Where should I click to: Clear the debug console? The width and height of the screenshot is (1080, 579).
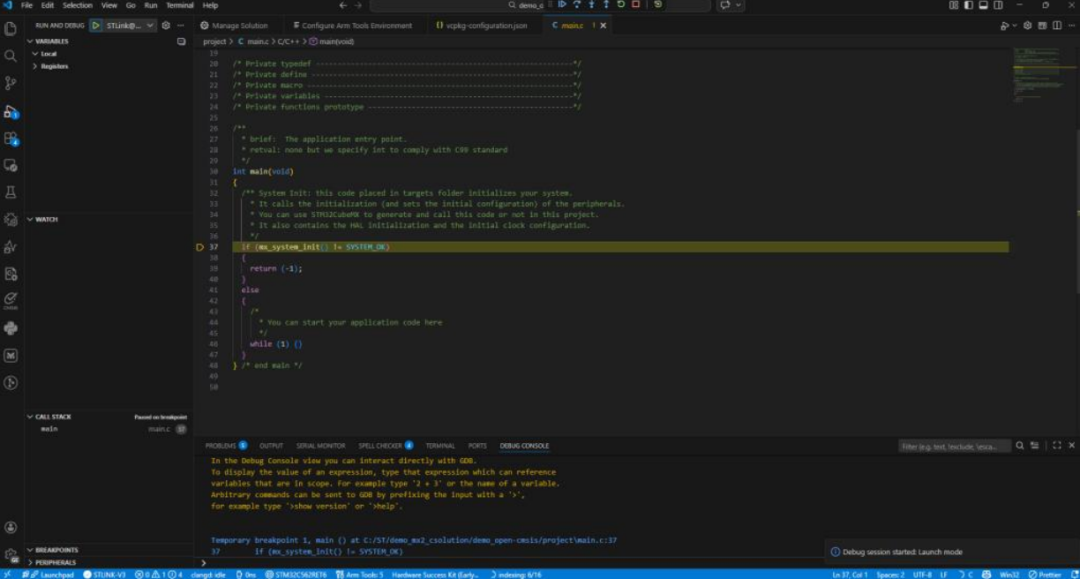tap(1035, 446)
